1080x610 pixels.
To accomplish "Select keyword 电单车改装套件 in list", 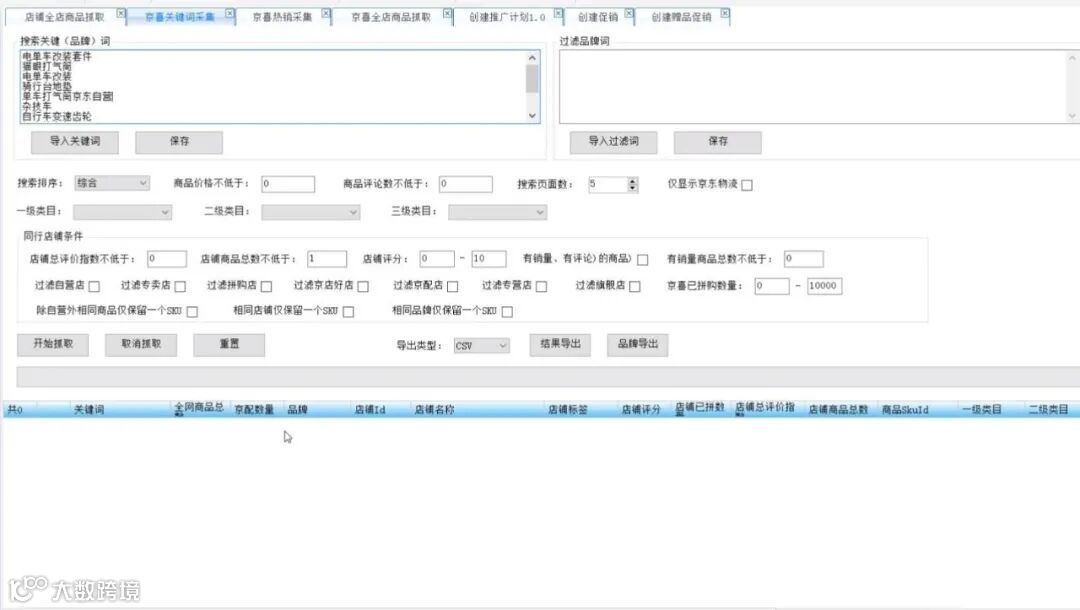I will 56,56.
